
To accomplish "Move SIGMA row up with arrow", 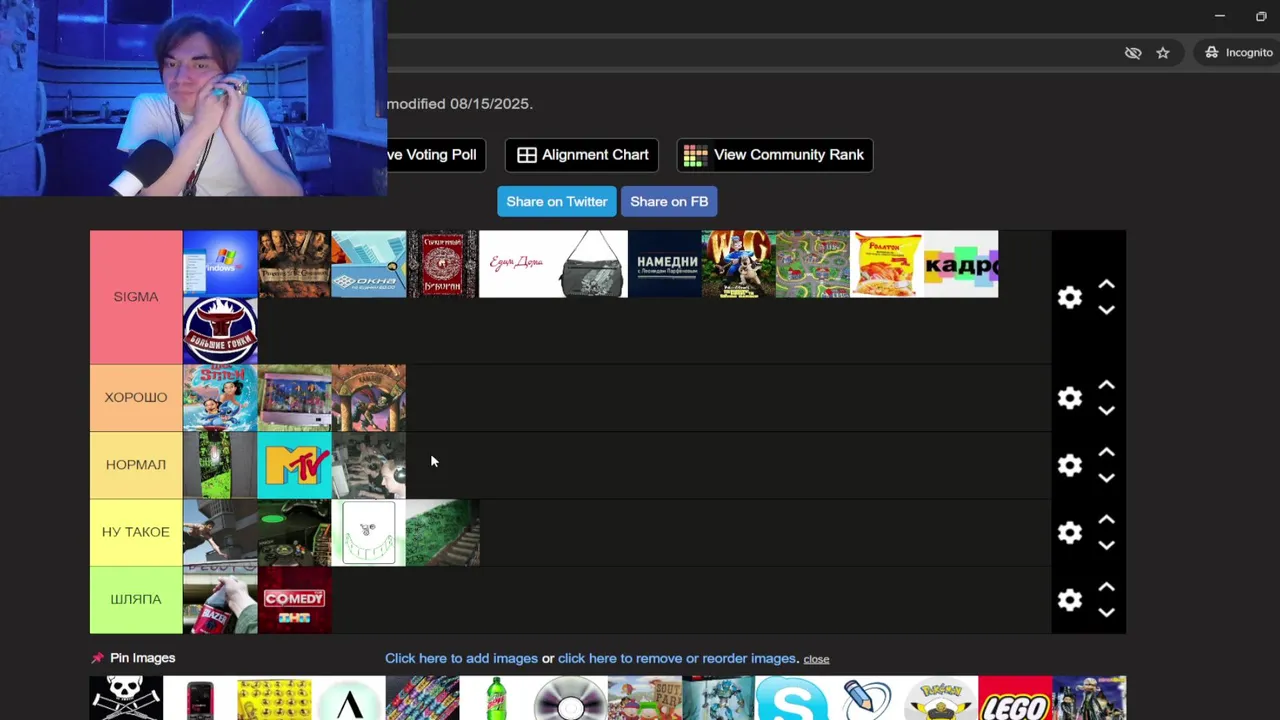I will 1106,285.
